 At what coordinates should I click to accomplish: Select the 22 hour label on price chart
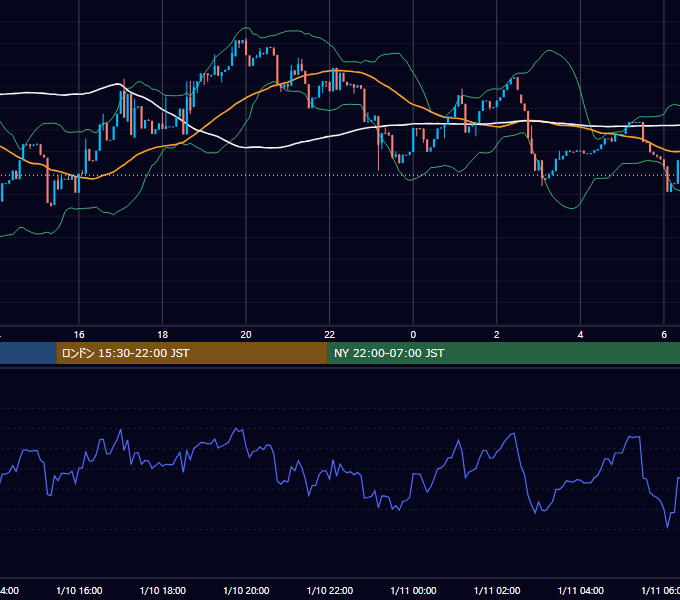pyautogui.click(x=330, y=335)
